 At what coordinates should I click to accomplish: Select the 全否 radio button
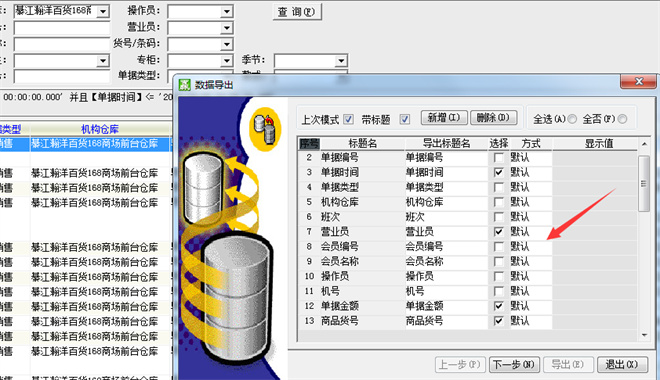coord(622,120)
